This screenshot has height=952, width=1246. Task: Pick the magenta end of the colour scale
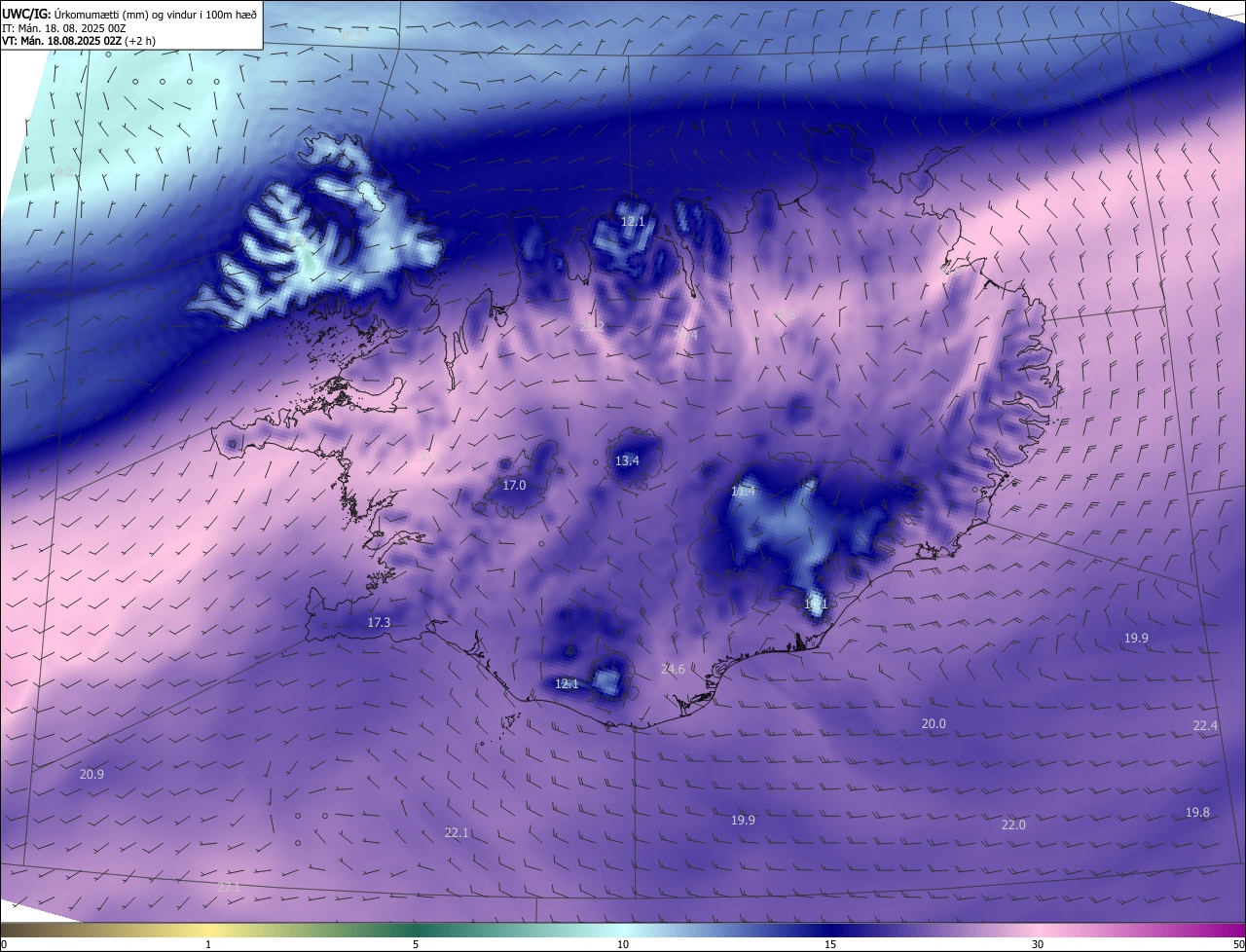coord(1231,931)
